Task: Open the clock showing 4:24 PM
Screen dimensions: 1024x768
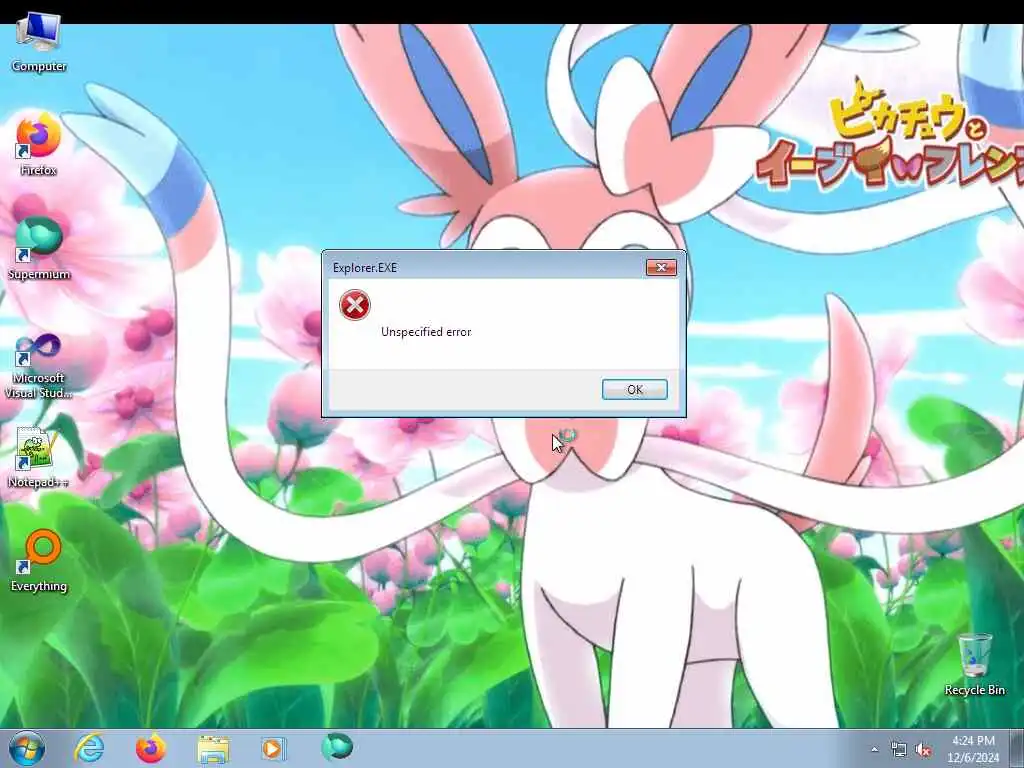Action: 973,749
